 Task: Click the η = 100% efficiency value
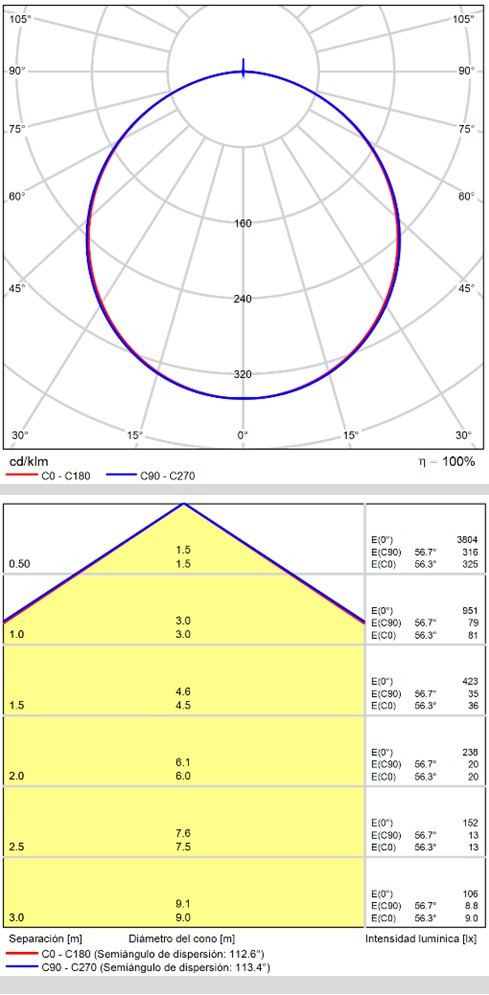tap(443, 461)
